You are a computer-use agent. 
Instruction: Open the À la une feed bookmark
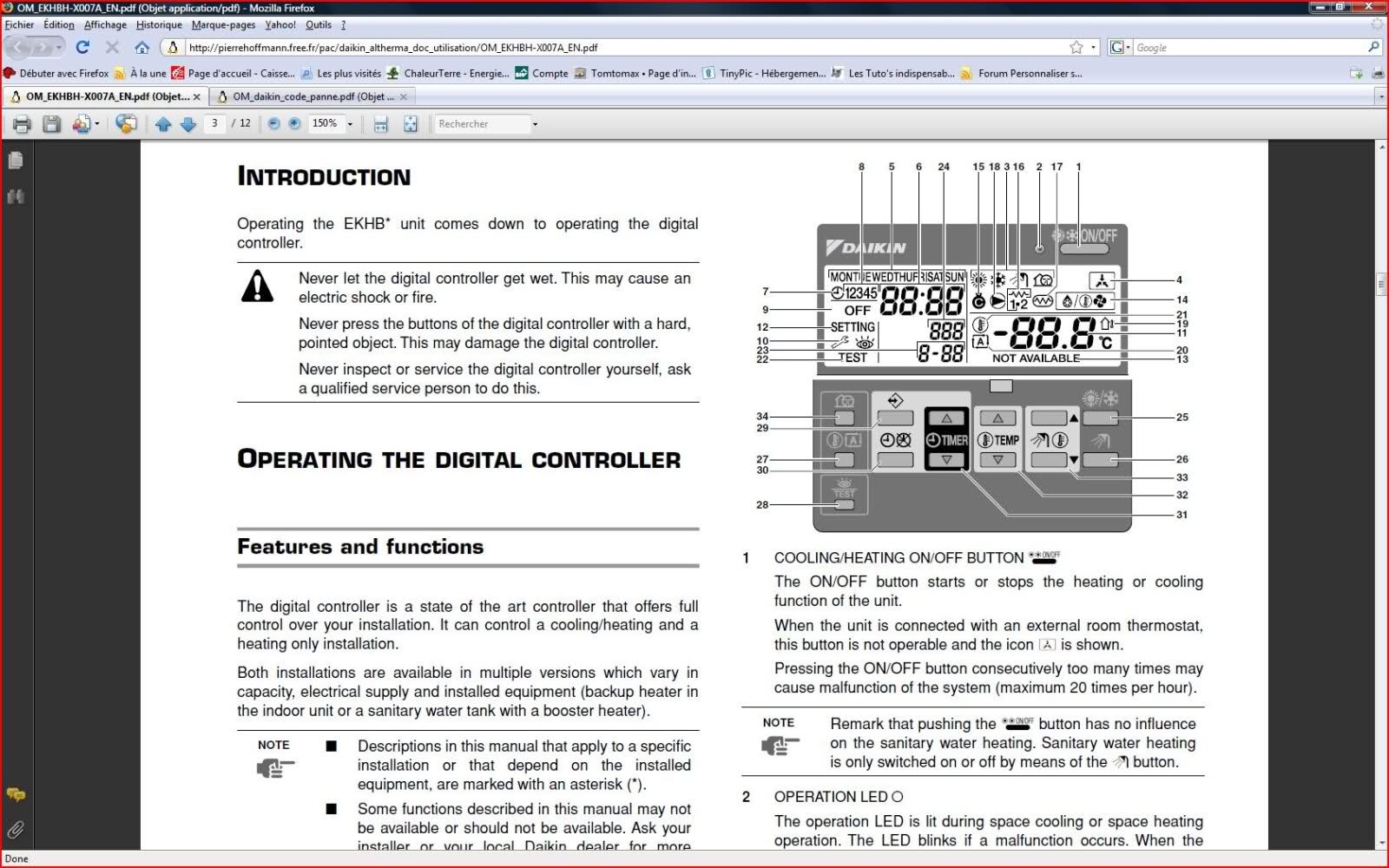click(140, 74)
